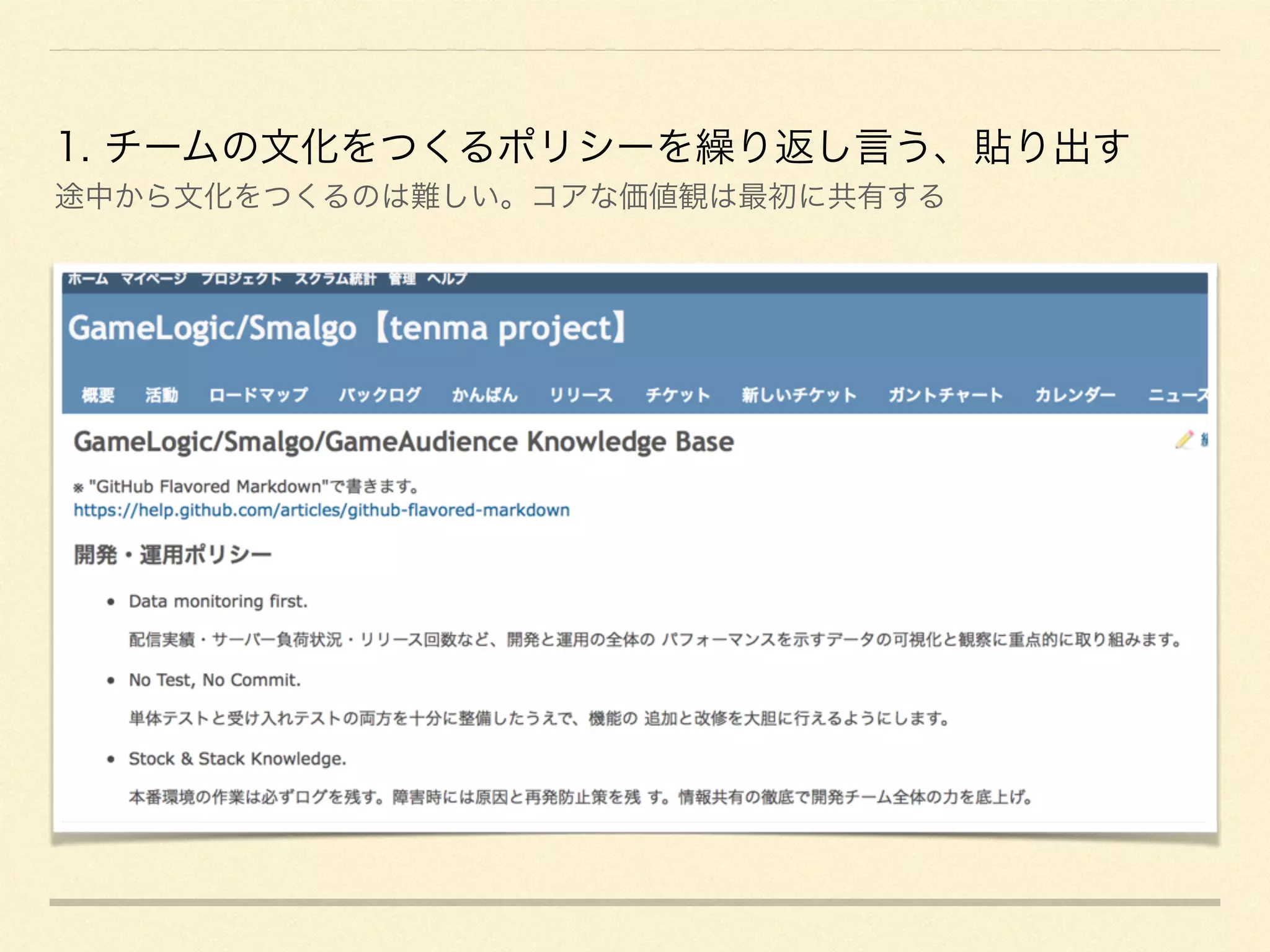The height and width of the screenshot is (952, 1270).
Task: Click description starting 配信実績・サーバー負荷状況
Action: (x=655, y=639)
